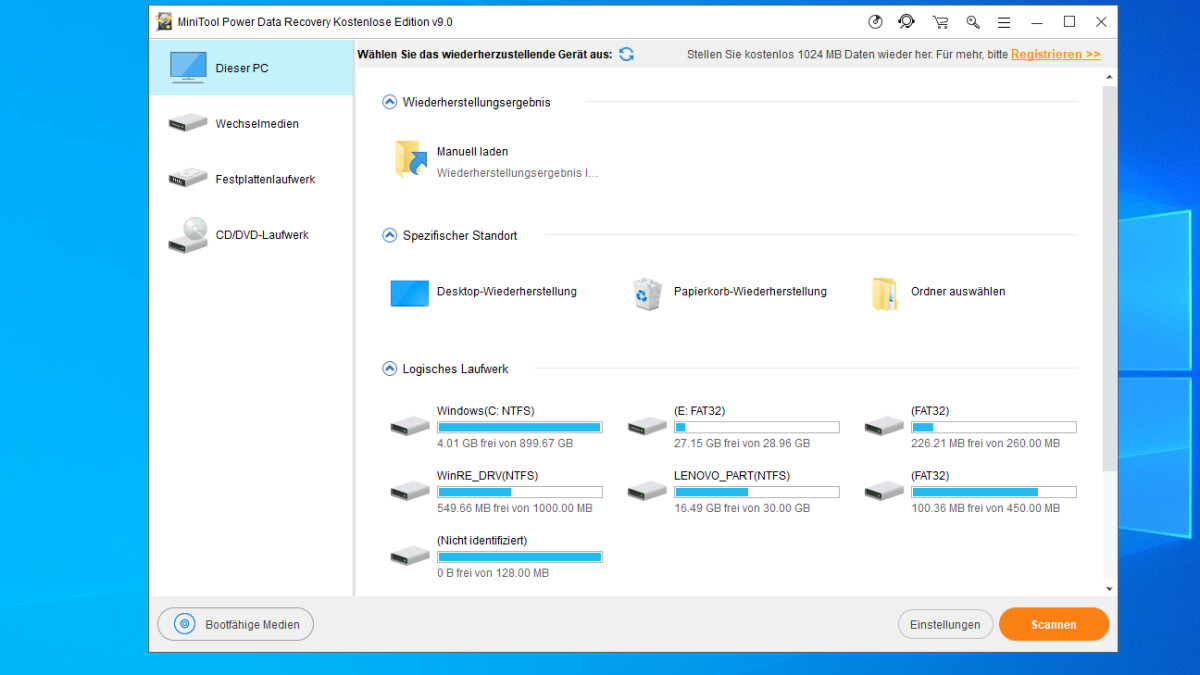Select the 260.00 MB FAT32 drive icon
This screenshot has height=675, width=1200.
pos(884,427)
